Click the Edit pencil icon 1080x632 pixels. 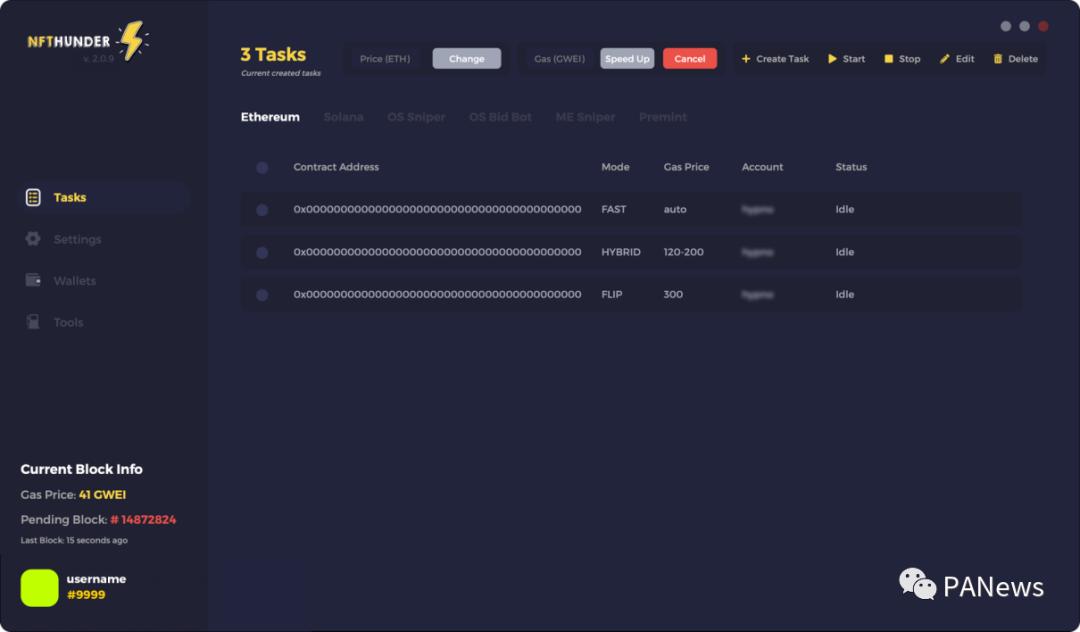coord(944,59)
